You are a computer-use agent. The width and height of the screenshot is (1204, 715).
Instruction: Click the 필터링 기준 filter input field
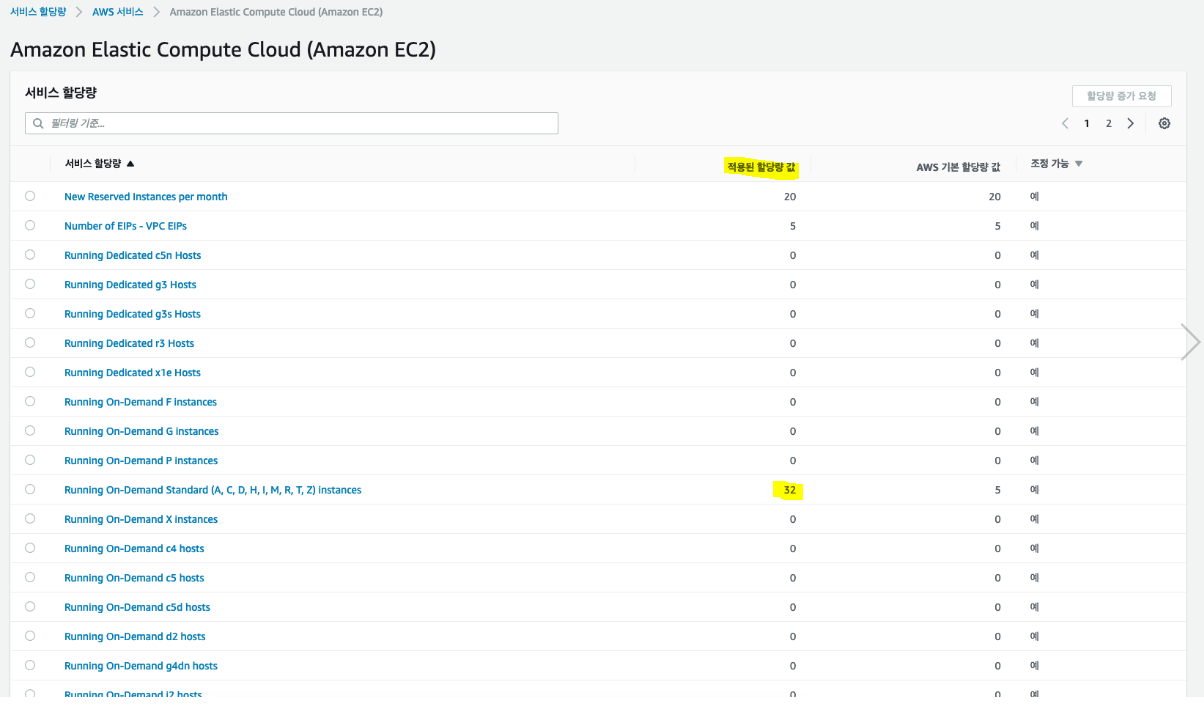tap(291, 123)
